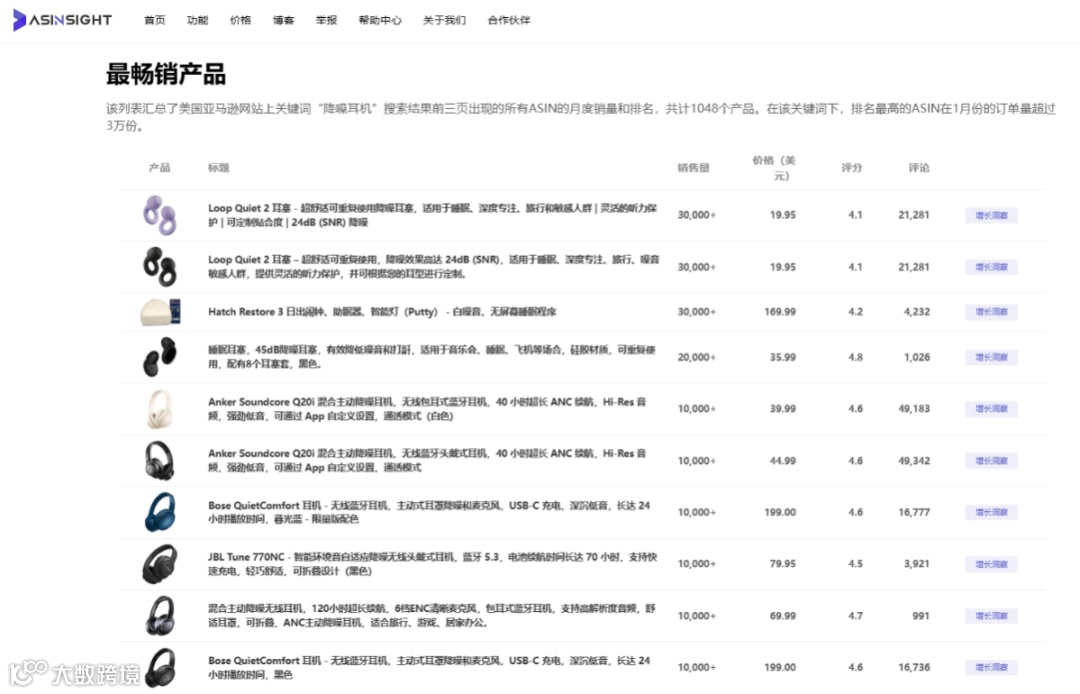Click the JBL Tune 770NC title text

coord(433,564)
